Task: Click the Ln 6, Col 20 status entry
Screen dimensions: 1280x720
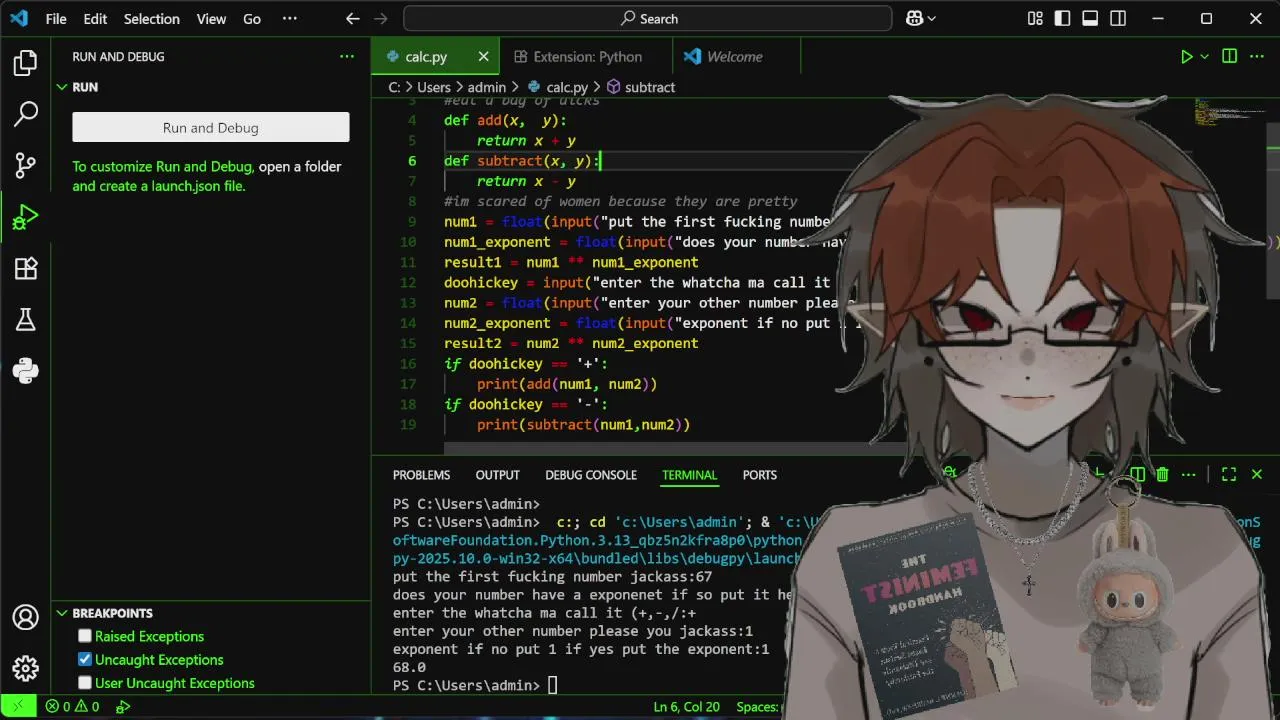Action: [686, 706]
